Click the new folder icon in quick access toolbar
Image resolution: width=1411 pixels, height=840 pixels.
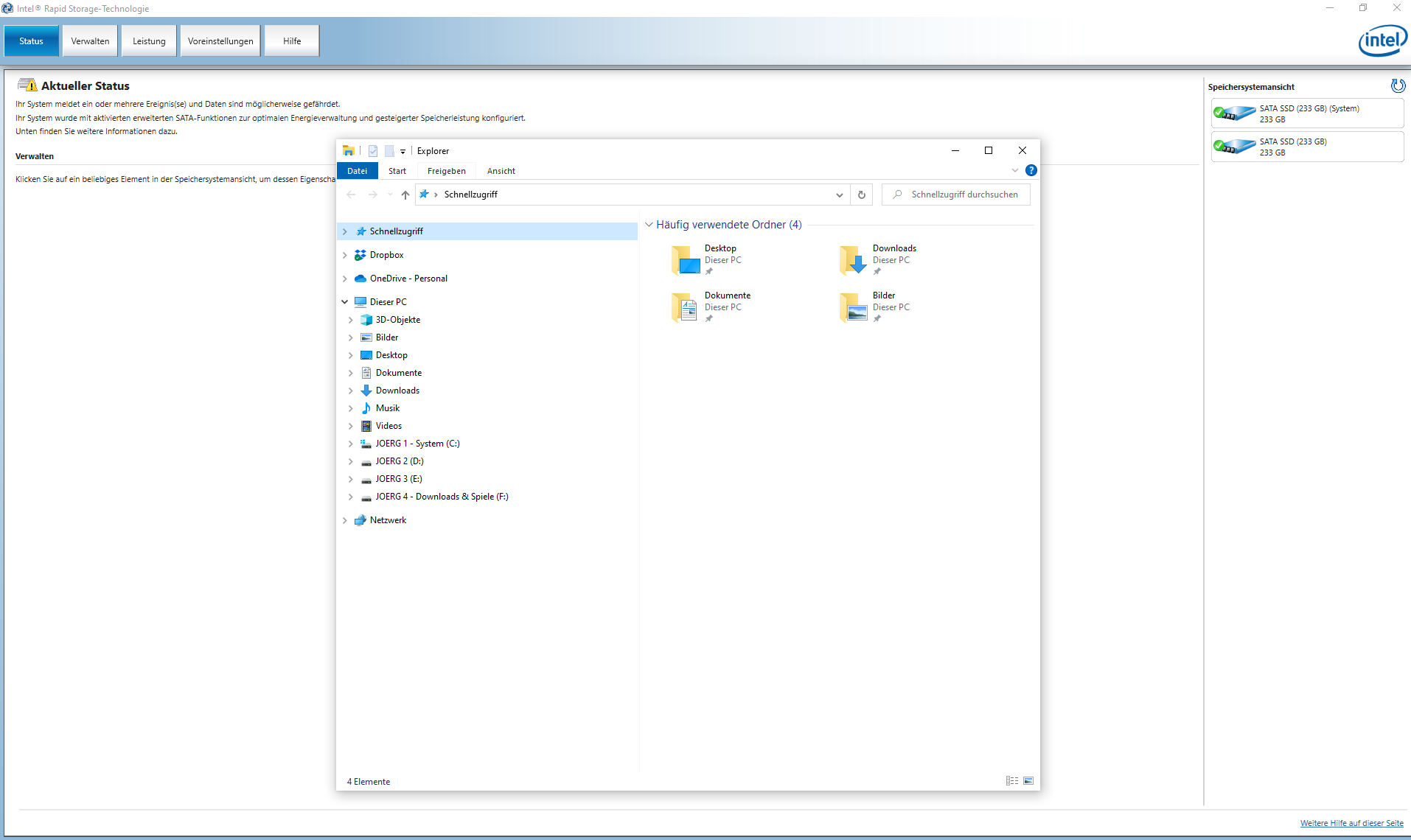(389, 151)
